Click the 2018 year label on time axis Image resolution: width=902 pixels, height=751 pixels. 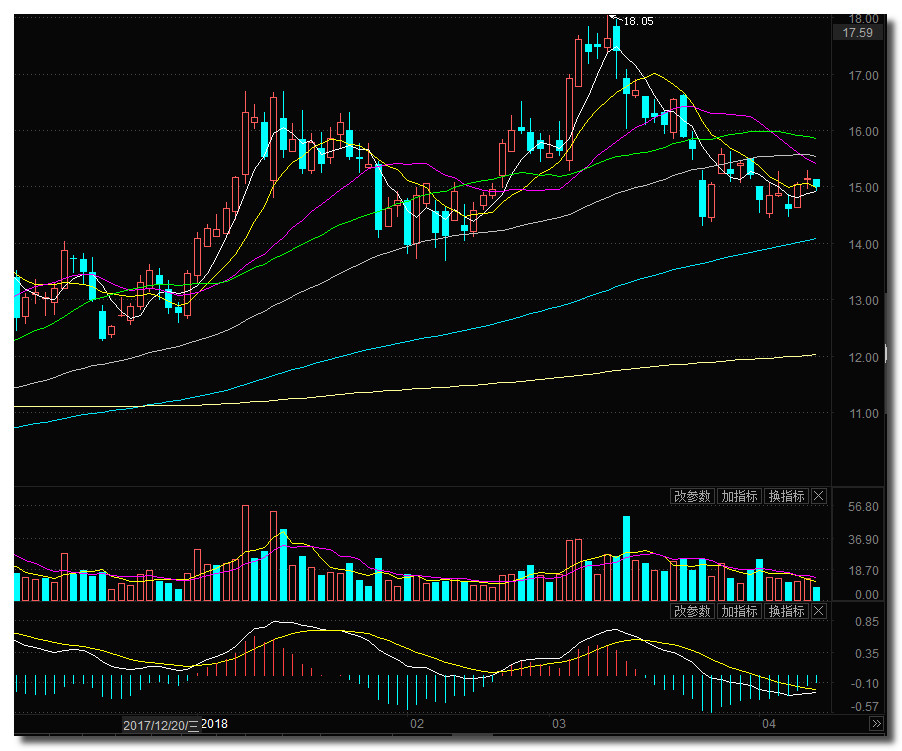pos(216,724)
